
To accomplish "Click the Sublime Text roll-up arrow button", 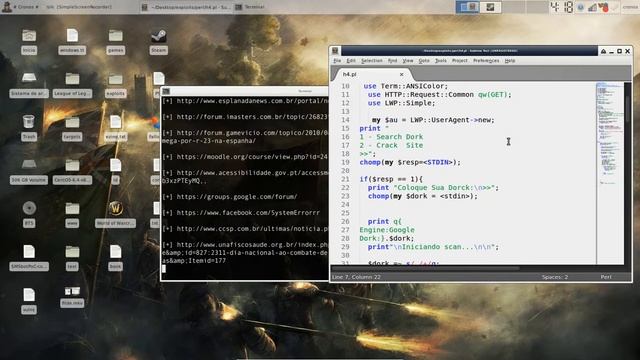I will (603, 51).
